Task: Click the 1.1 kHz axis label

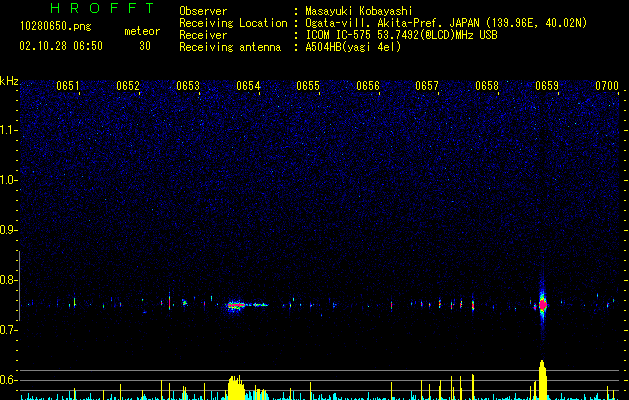Action: click(x=9, y=130)
